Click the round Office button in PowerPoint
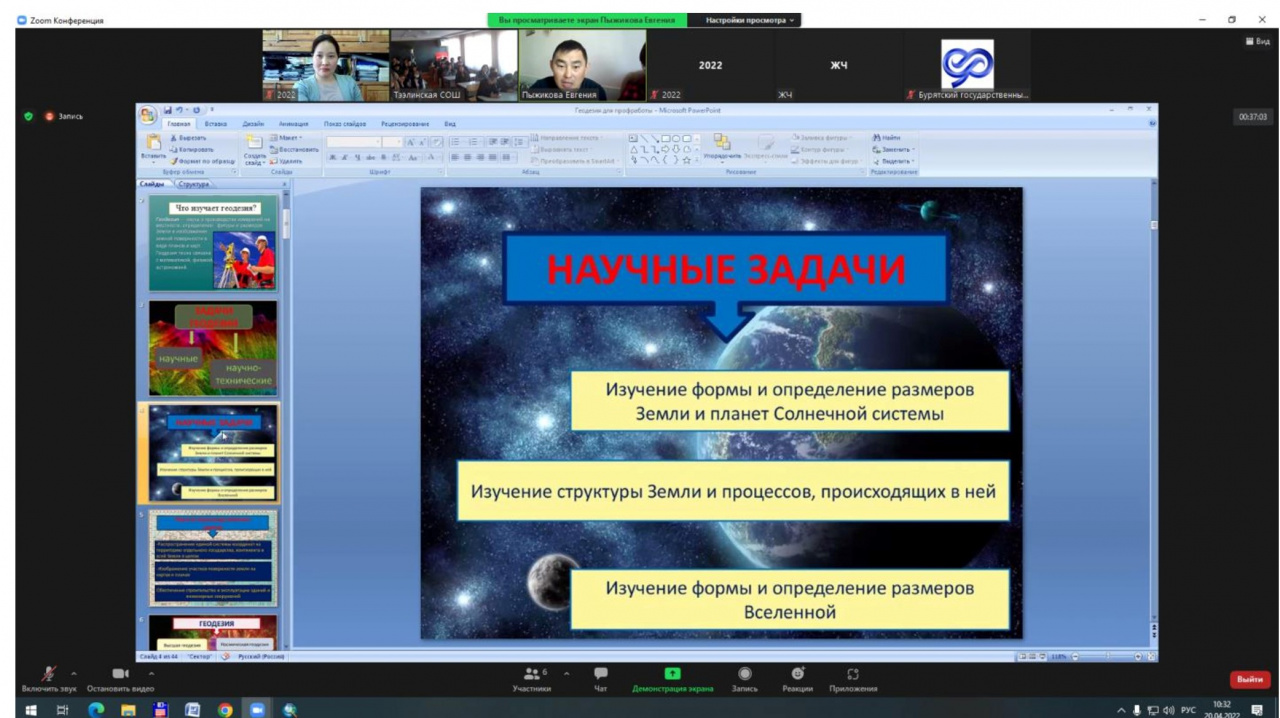This screenshot has width=1280, height=718. coord(148,114)
